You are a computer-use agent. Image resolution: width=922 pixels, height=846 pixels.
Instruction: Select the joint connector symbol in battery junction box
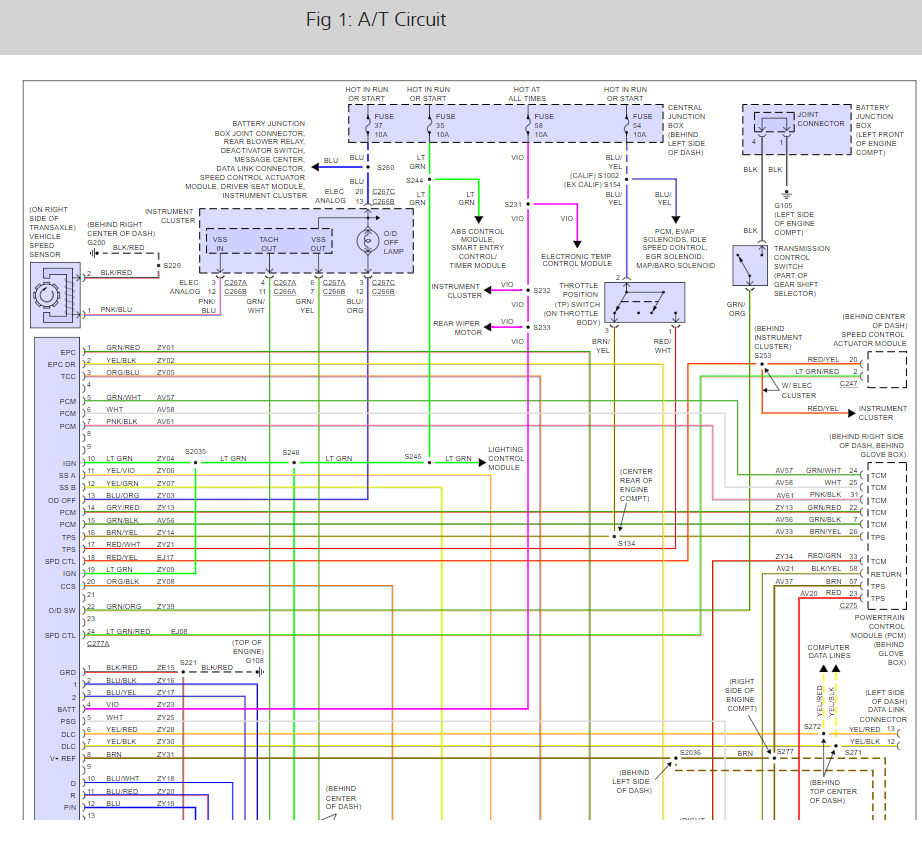click(774, 123)
